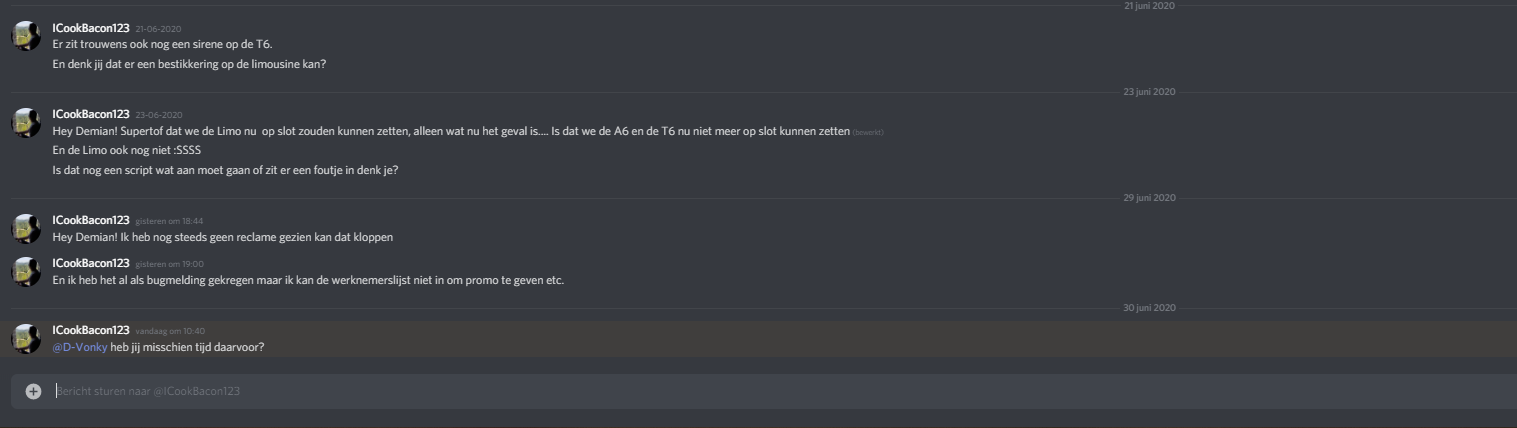Select ICookBacon123 username on today's 10:40 message
The height and width of the screenshot is (428, 1517).
coord(90,330)
